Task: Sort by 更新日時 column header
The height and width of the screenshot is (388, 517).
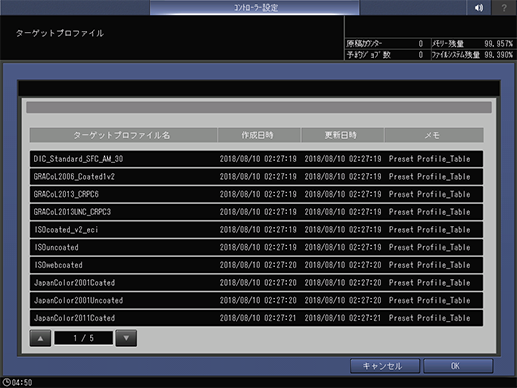Action: coord(343,135)
